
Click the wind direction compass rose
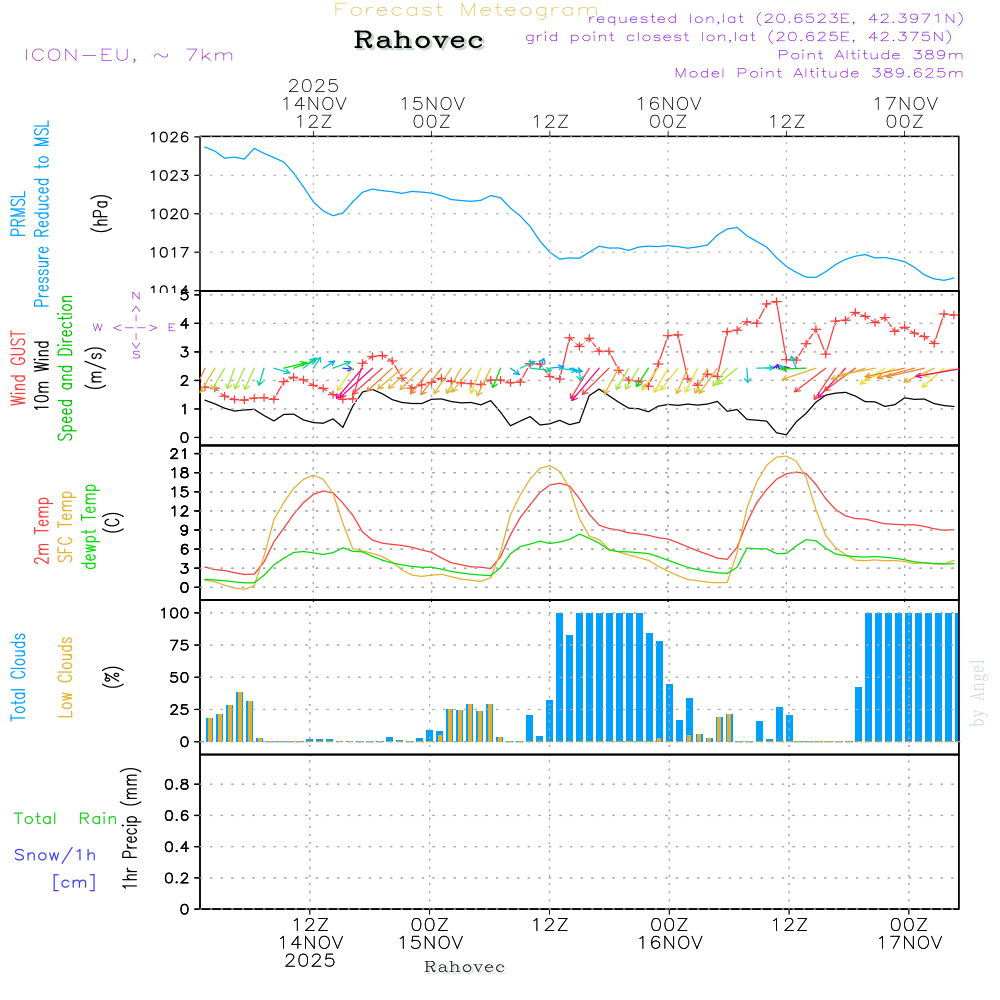click(x=136, y=326)
